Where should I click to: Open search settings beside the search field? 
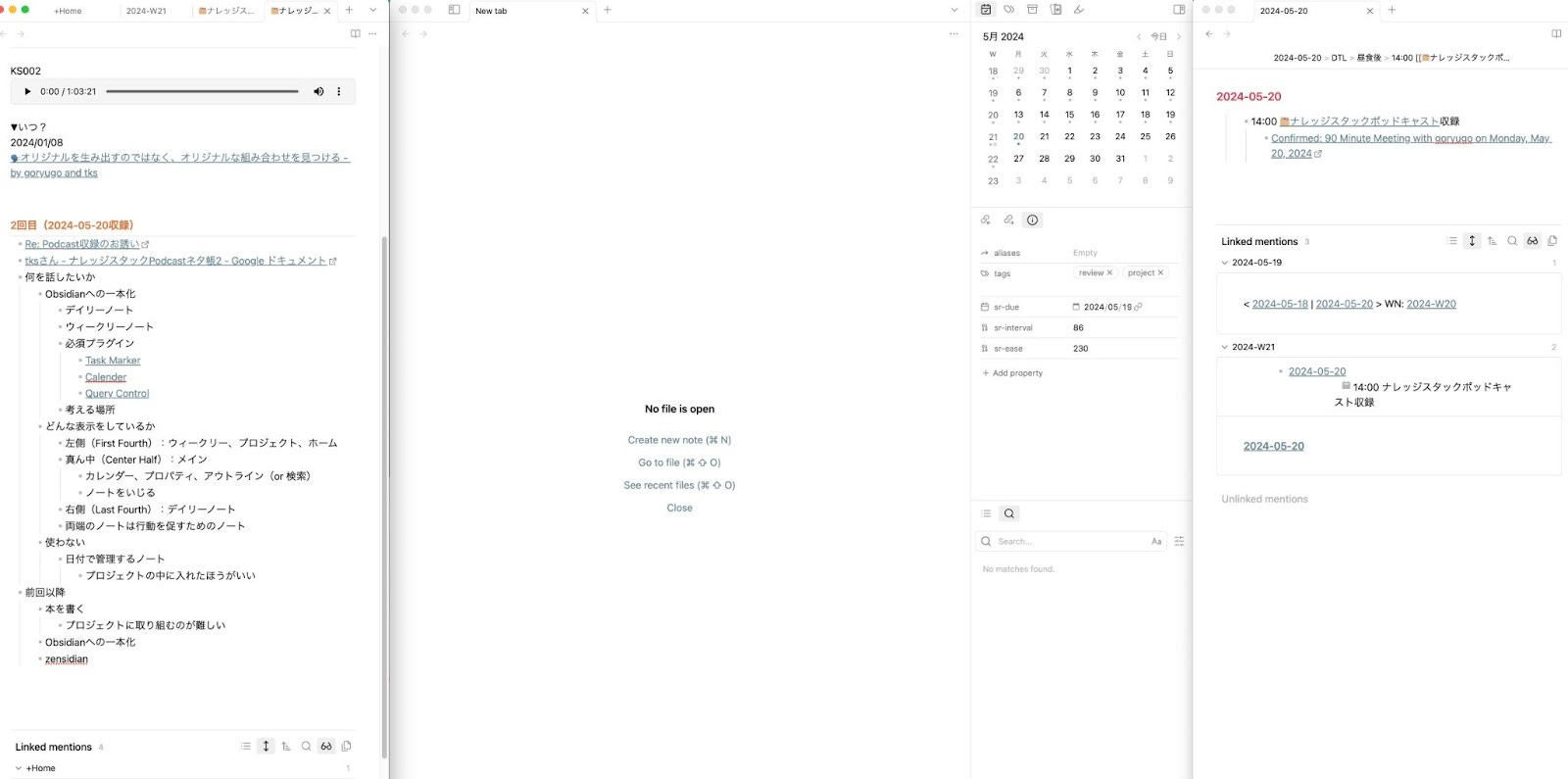click(1179, 541)
